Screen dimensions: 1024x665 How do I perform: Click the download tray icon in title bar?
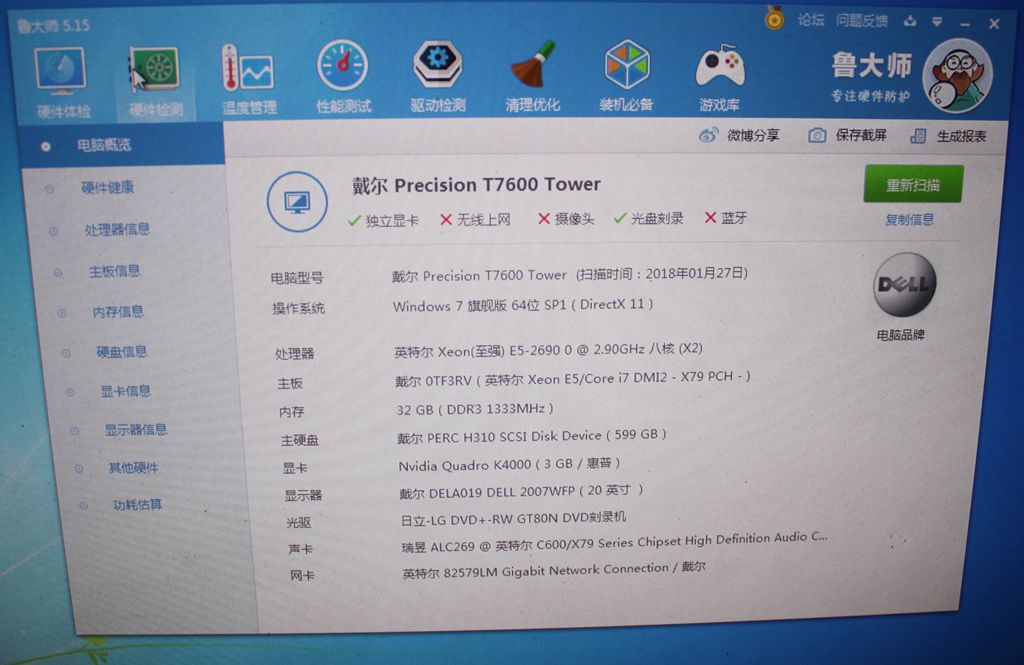click(x=910, y=22)
